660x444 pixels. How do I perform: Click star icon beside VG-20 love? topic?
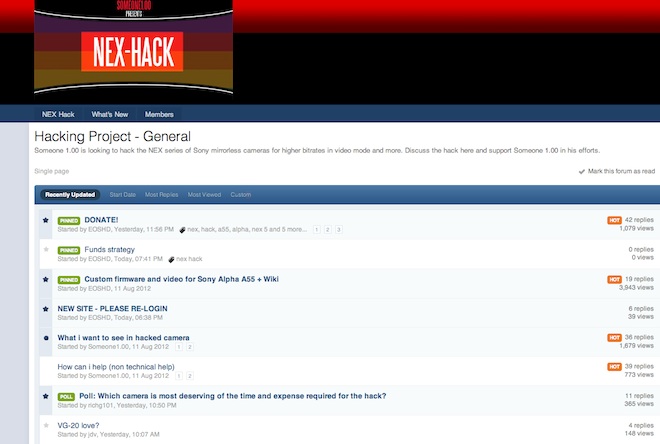click(46, 425)
